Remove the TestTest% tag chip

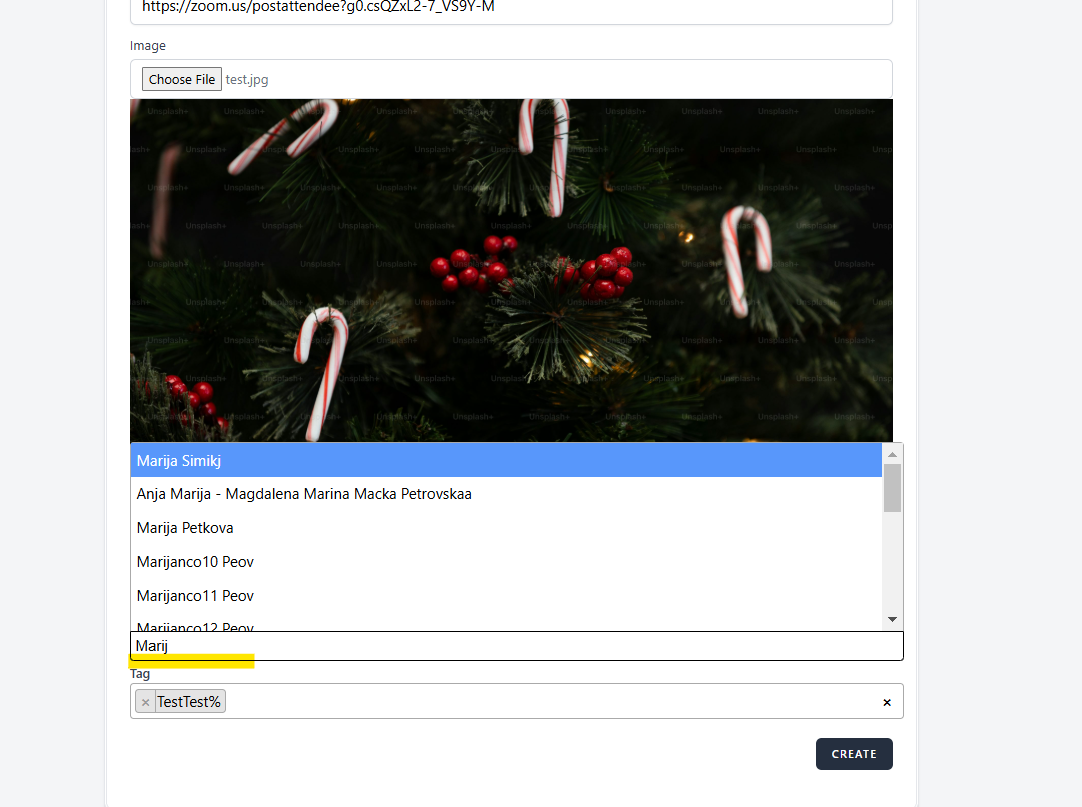(x=146, y=702)
